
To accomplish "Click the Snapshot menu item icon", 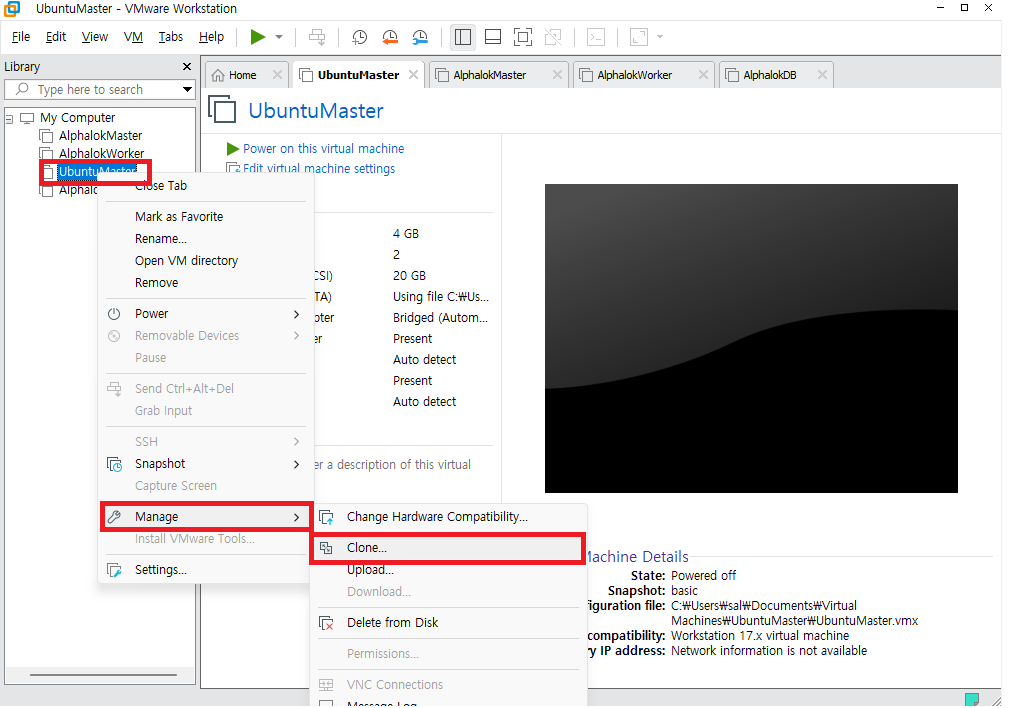I will (x=115, y=465).
